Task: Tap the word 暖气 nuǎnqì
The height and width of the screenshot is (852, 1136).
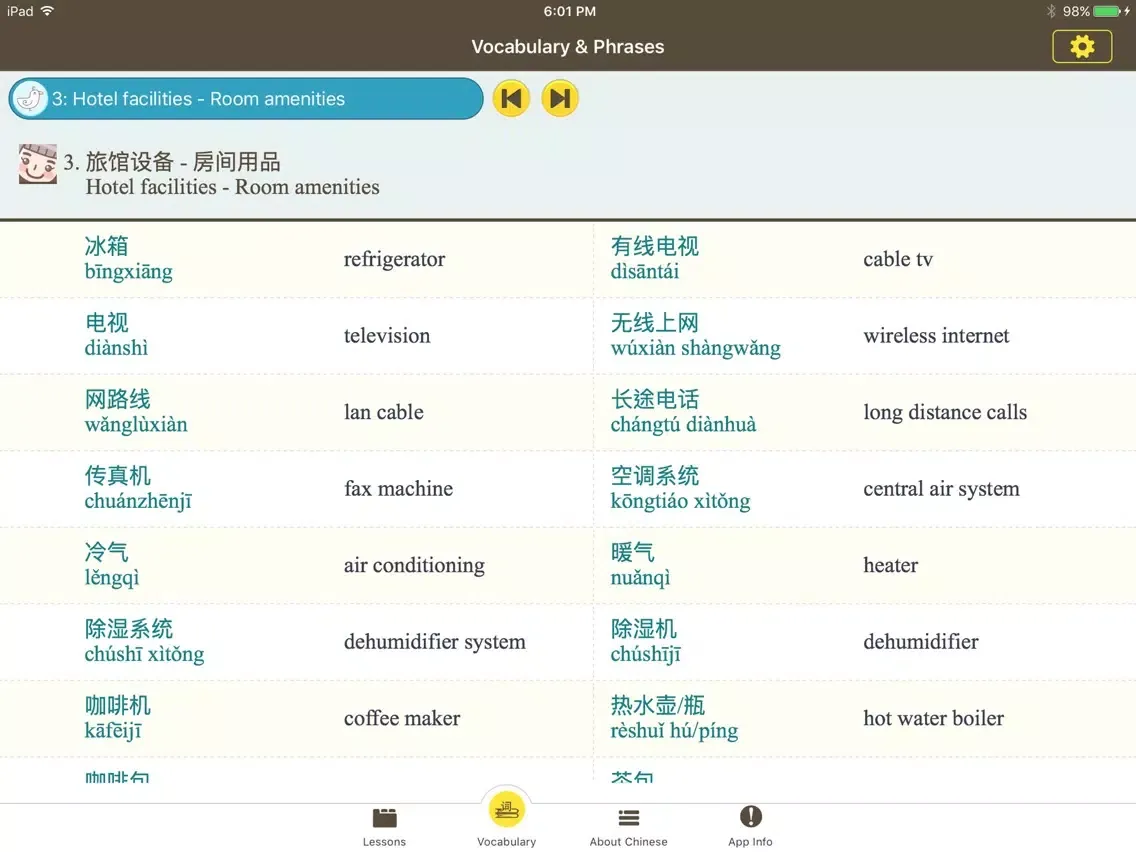Action: coord(640,565)
